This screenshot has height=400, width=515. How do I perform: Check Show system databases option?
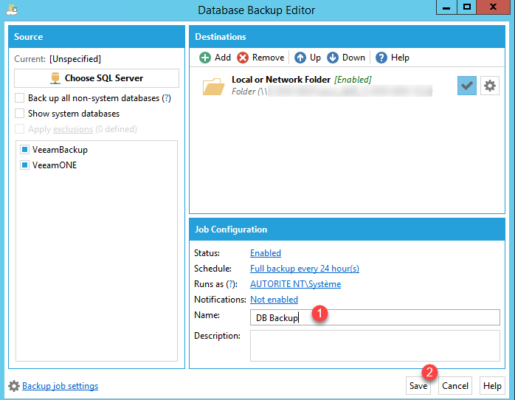(x=20, y=113)
